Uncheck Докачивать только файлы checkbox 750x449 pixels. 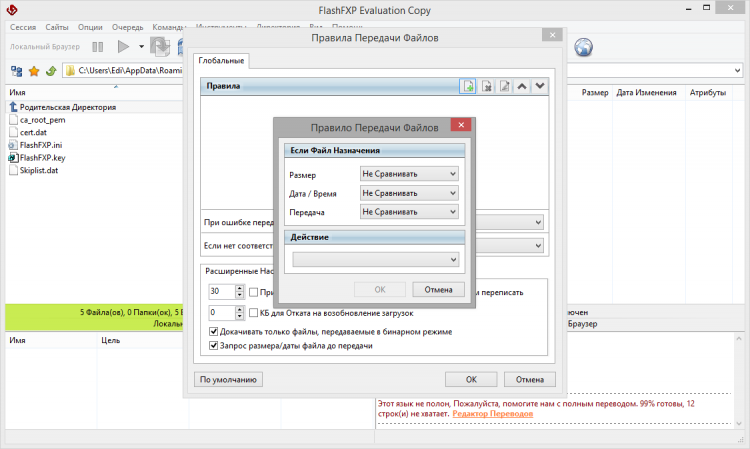coord(213,331)
